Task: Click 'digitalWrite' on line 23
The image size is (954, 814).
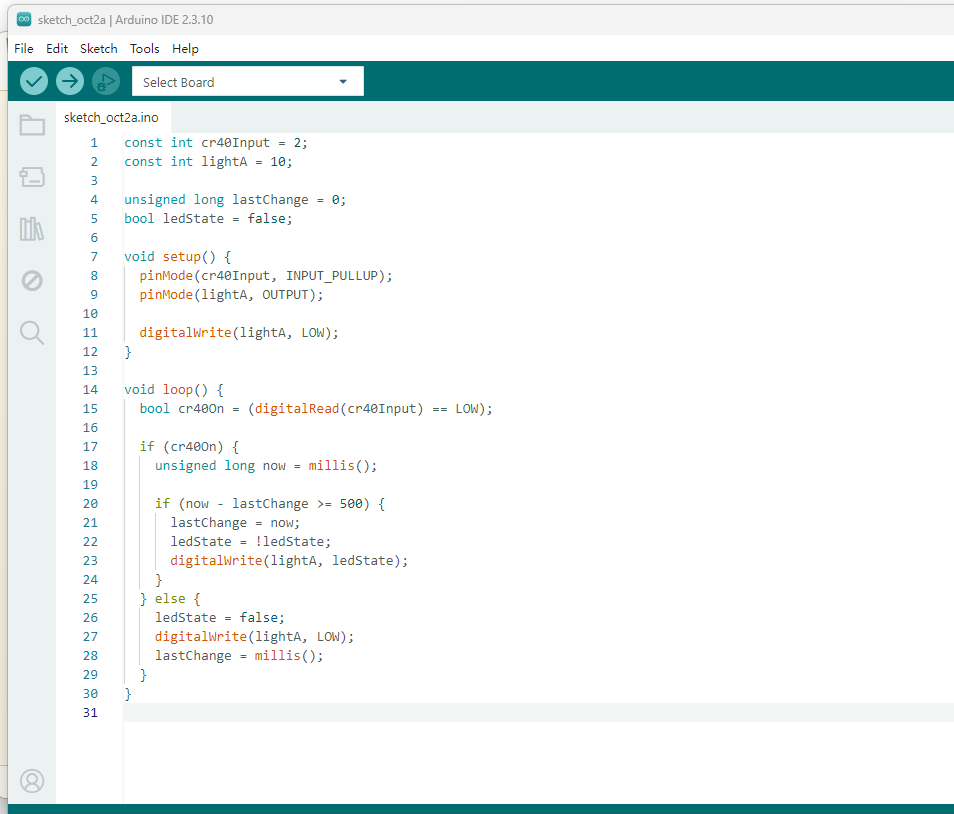Action: 217,561
